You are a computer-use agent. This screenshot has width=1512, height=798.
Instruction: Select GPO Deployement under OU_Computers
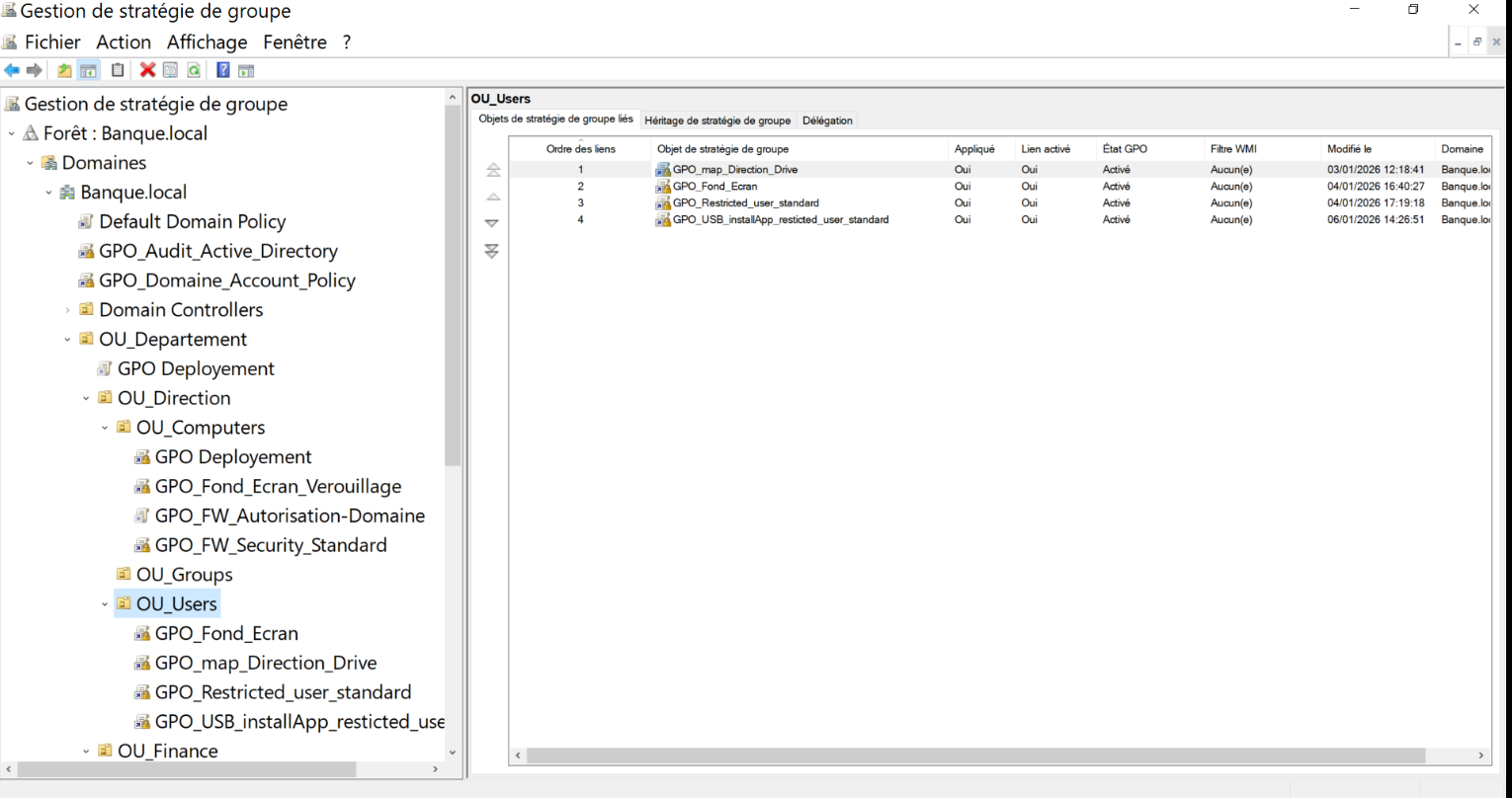coord(233,457)
